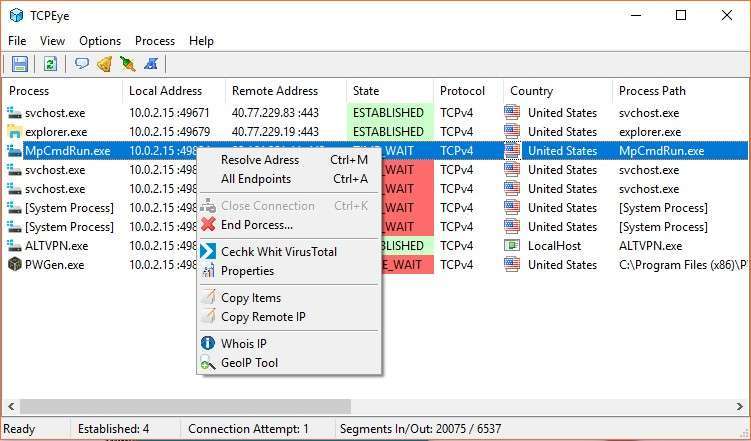Open the View menu
751x441 pixels.
coord(52,41)
